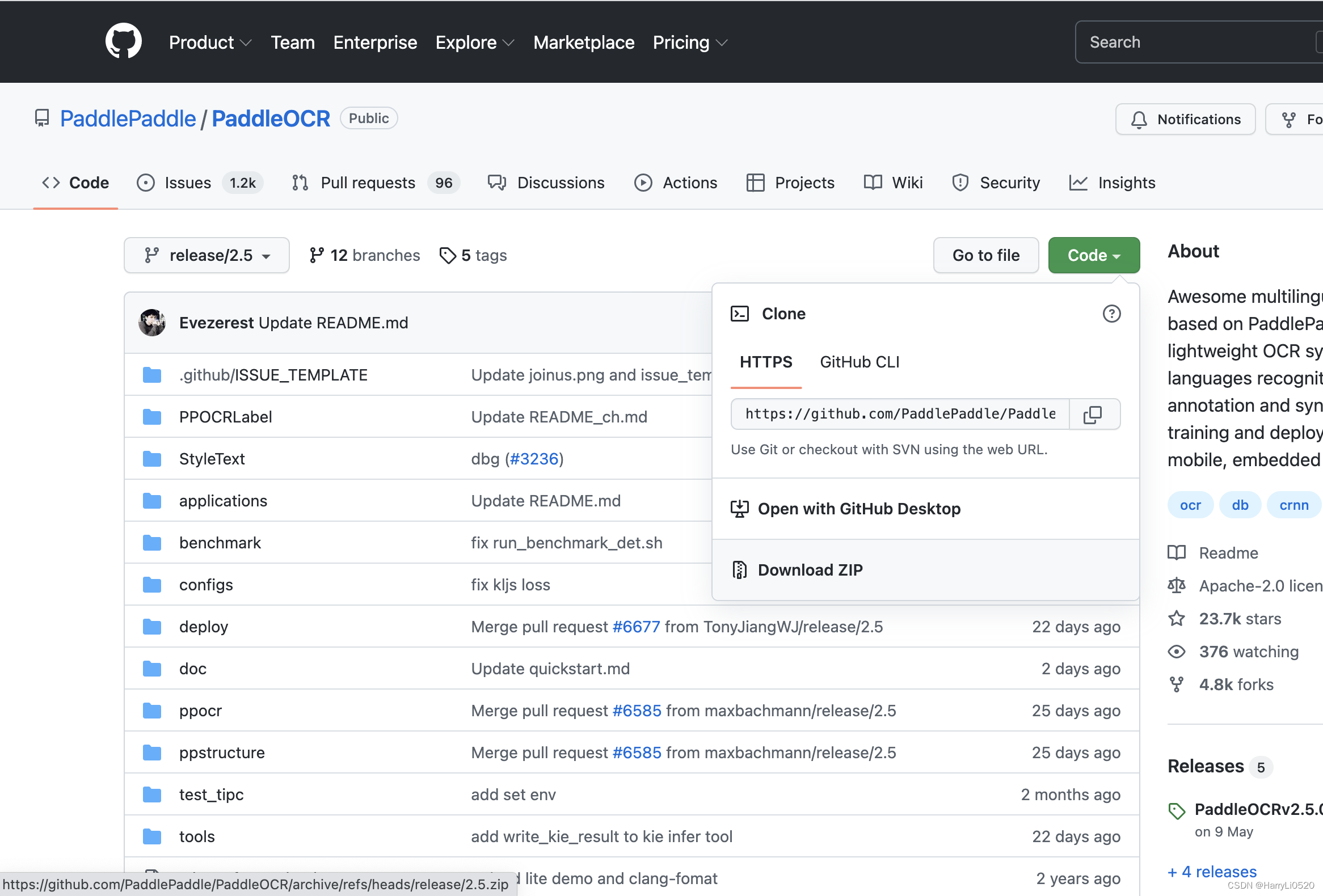The image size is (1323, 896).
Task: Expand the Explore menu
Action: point(475,42)
